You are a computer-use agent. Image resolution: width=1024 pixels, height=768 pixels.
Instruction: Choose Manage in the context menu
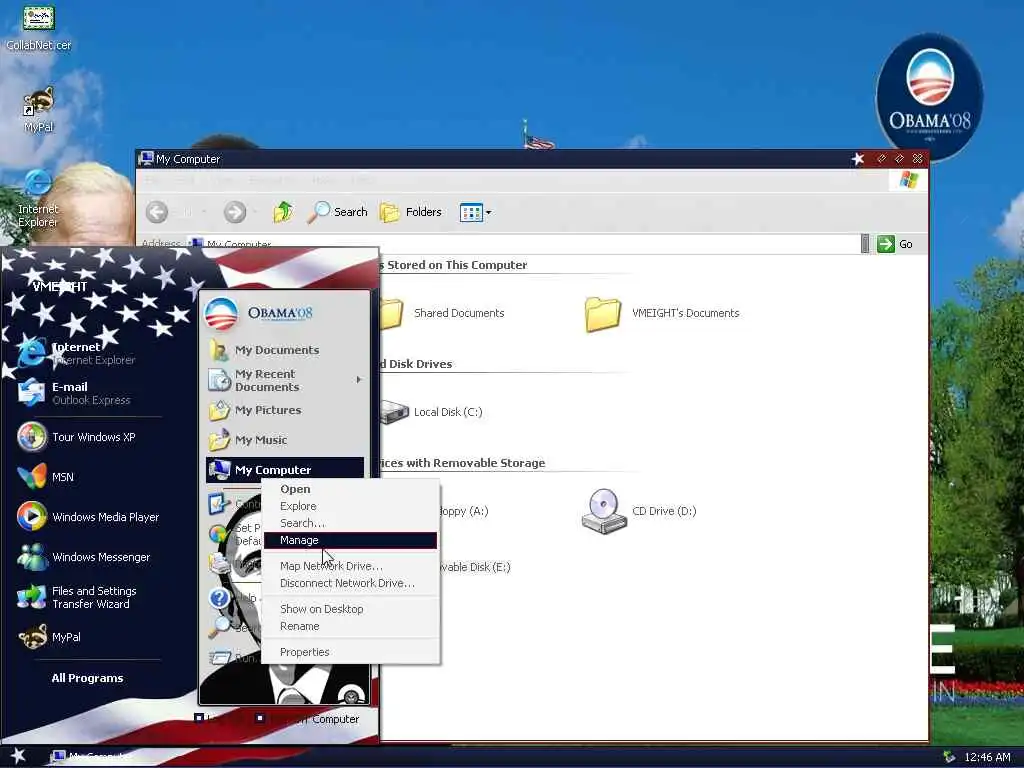(350, 540)
